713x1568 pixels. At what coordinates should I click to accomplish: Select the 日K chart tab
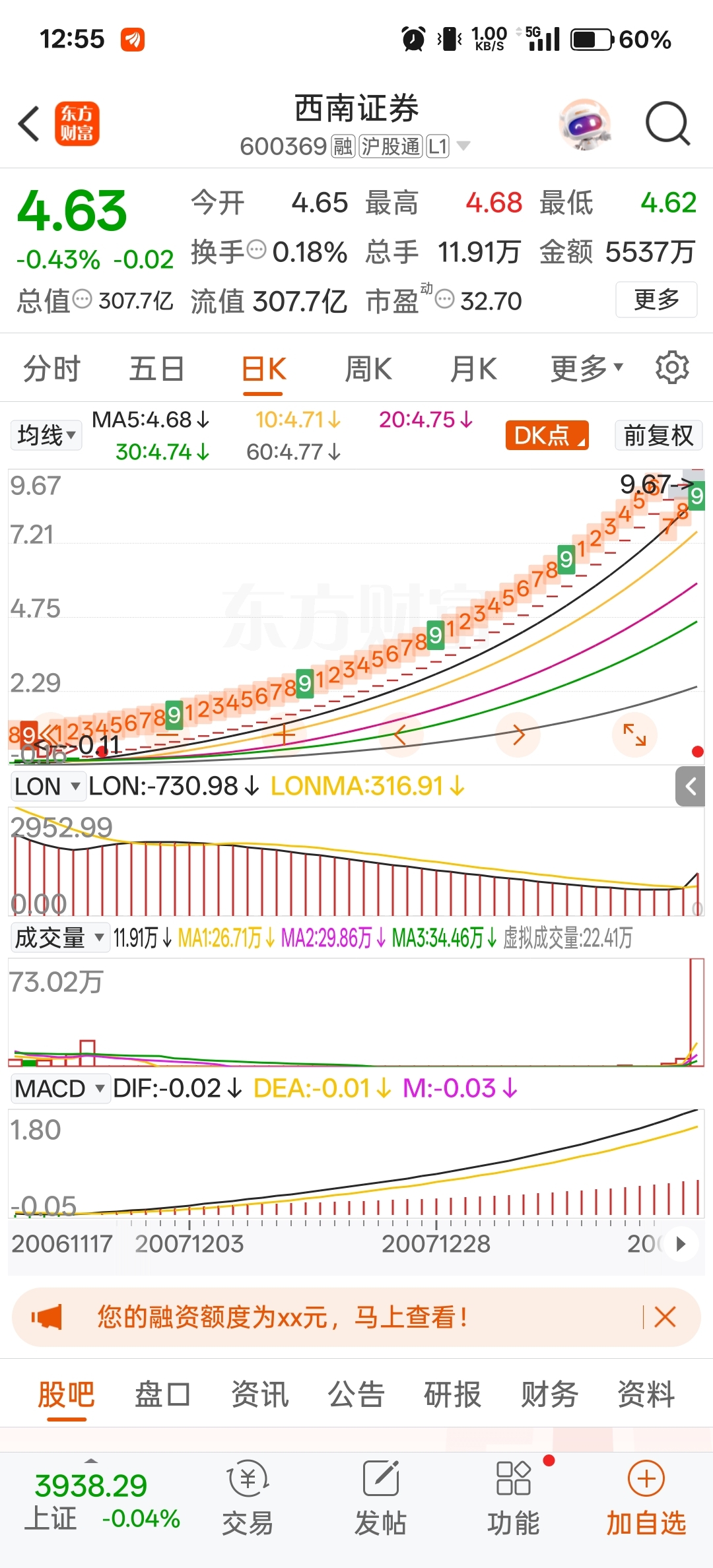pyautogui.click(x=263, y=368)
